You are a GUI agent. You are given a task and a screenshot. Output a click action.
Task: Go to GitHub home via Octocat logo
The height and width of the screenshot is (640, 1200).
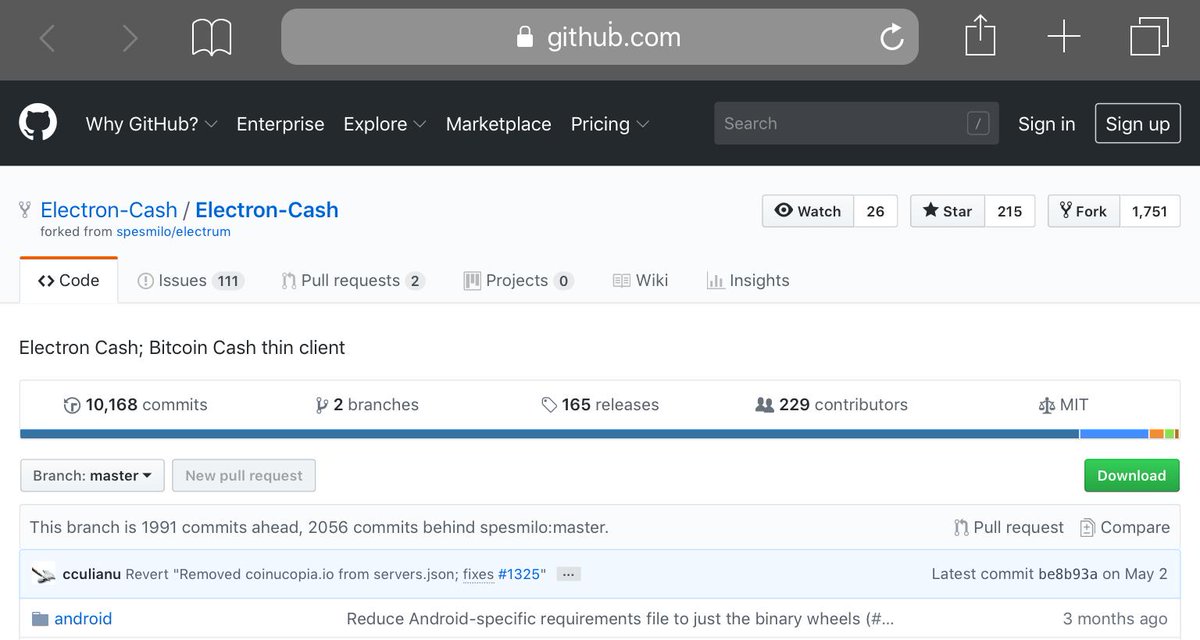[x=38, y=123]
